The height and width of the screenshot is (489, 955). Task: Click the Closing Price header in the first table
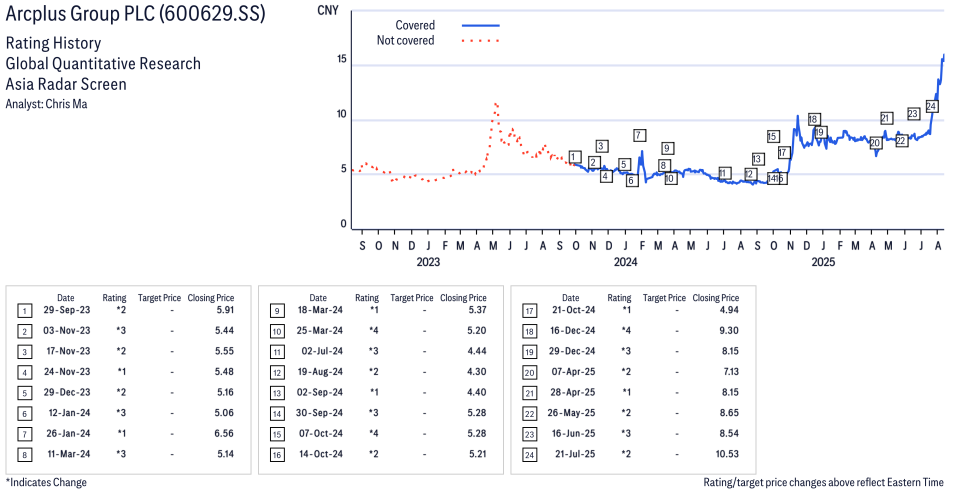(211, 298)
